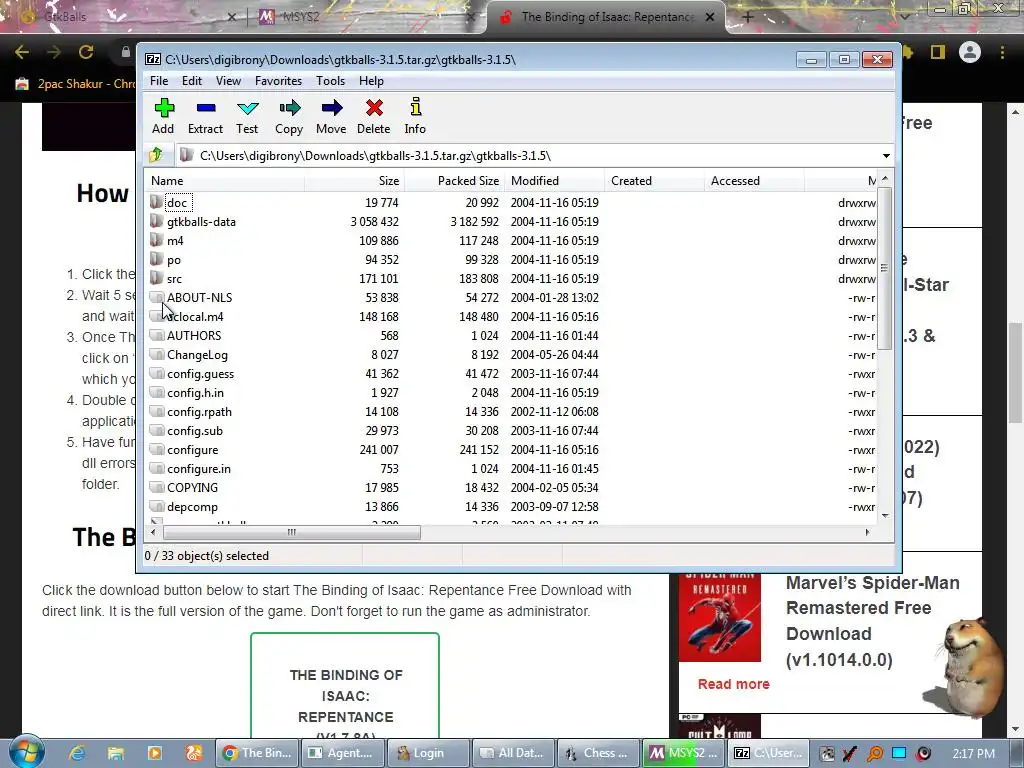The image size is (1024, 768).
Task: Open Internet Explorer from taskbar
Action: coord(77,753)
